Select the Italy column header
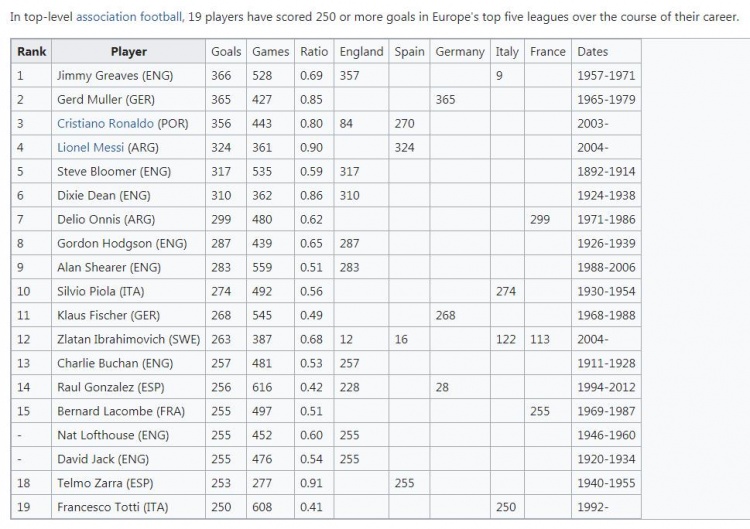 click(507, 51)
